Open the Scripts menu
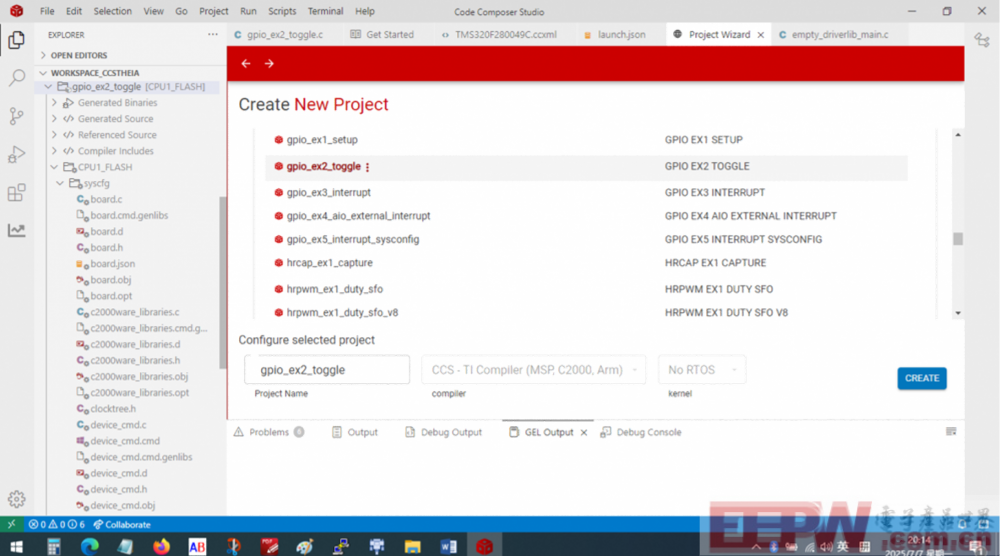The width and height of the screenshot is (1000, 556). (x=282, y=11)
